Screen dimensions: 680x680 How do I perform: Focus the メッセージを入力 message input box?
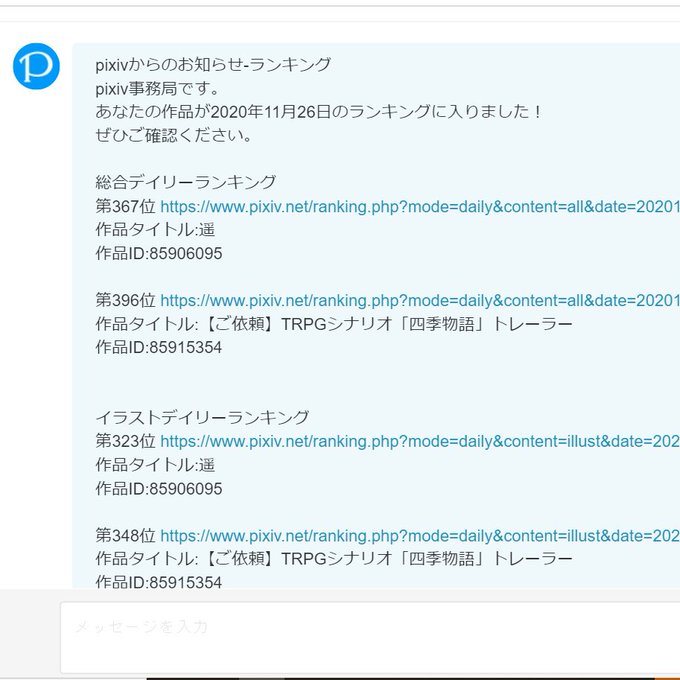coord(370,637)
